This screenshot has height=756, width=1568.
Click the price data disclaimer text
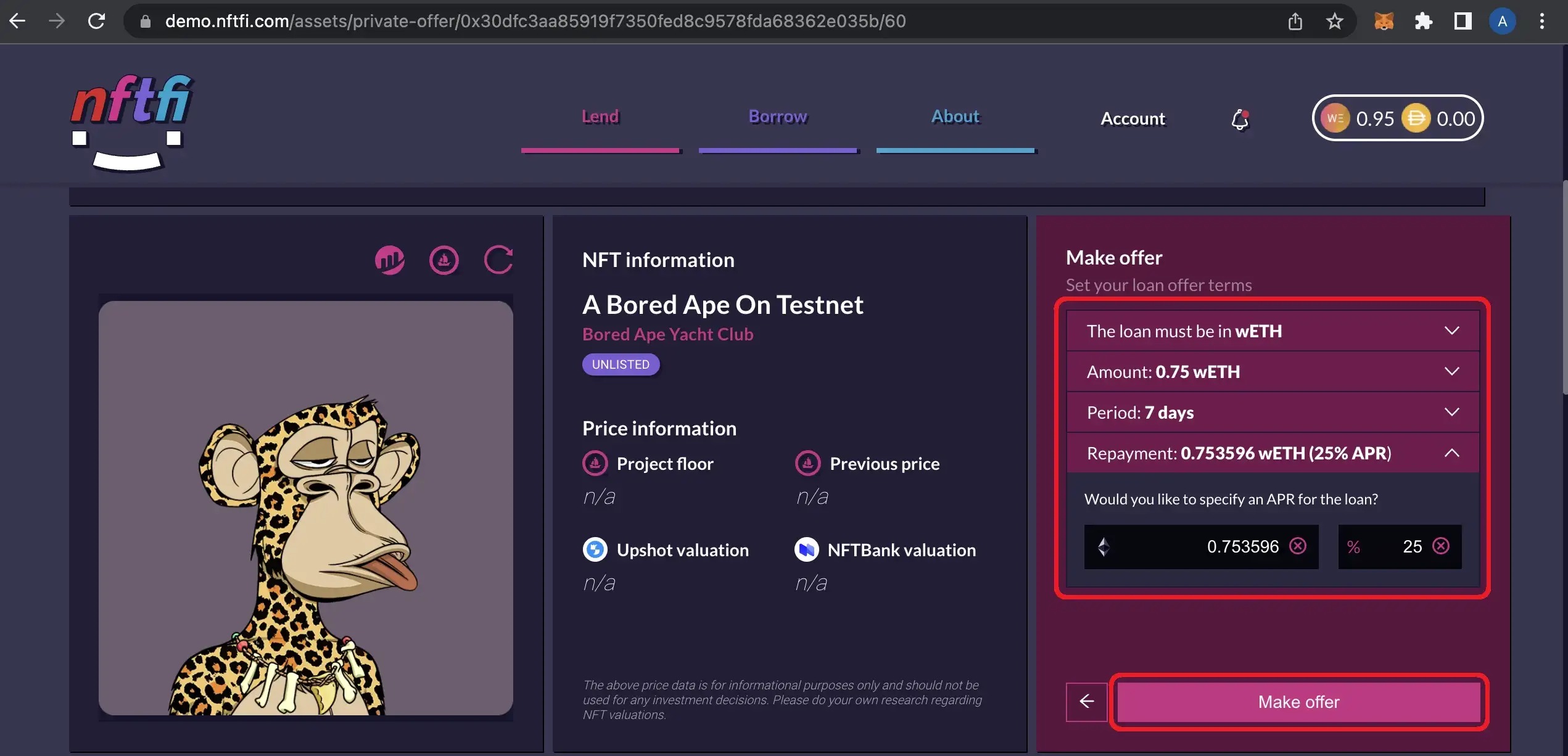pyautogui.click(x=782, y=700)
